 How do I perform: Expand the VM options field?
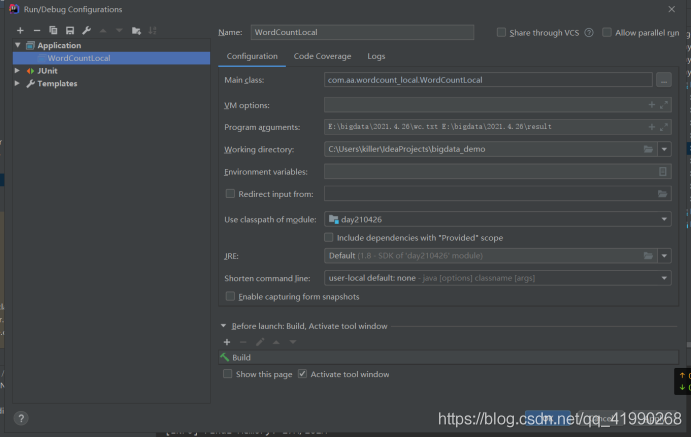point(664,105)
